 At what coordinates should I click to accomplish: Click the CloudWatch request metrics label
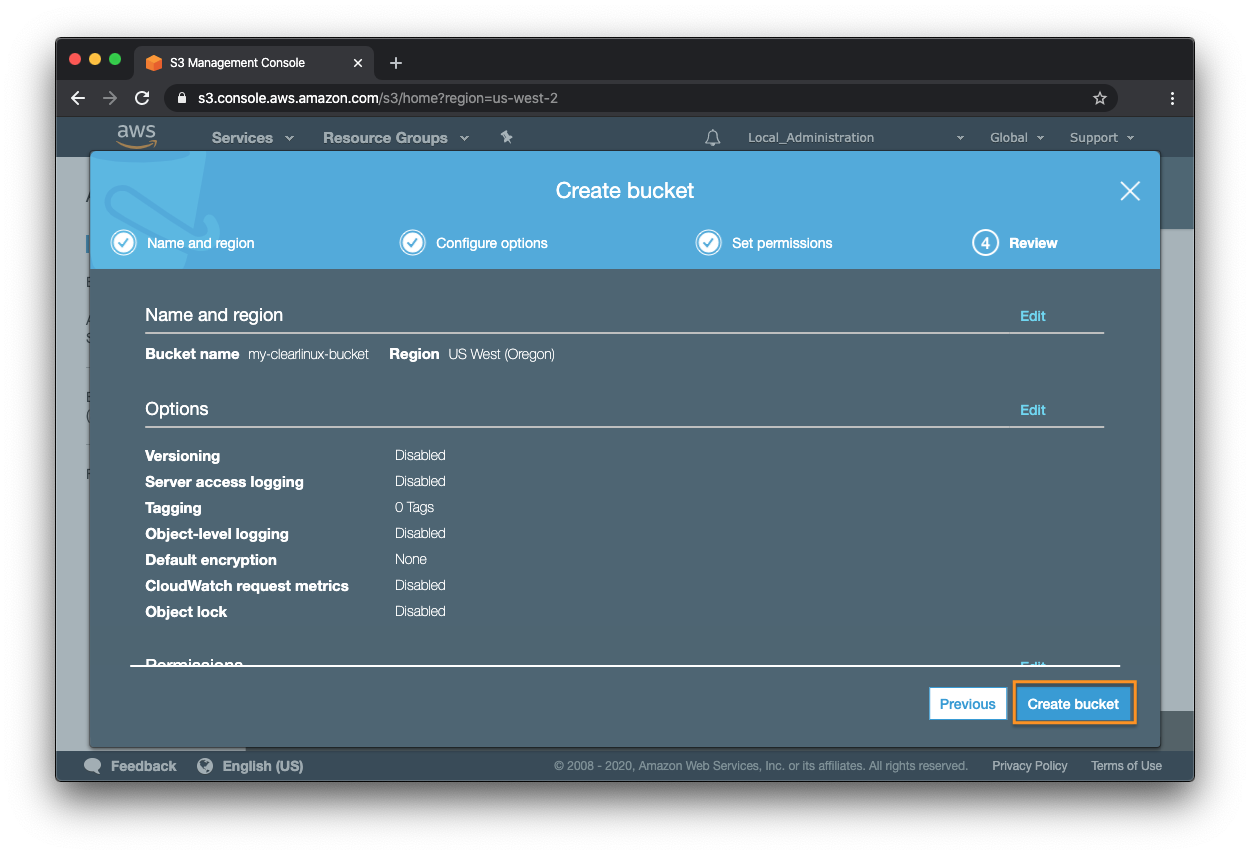pyautogui.click(x=247, y=586)
